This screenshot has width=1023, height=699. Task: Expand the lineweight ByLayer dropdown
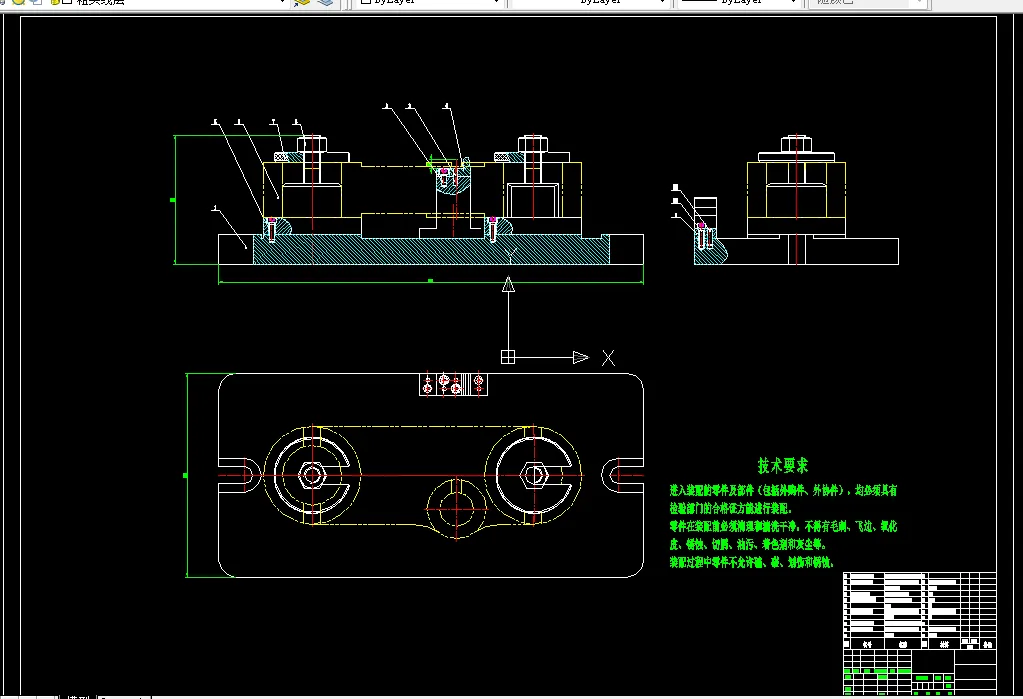(x=793, y=2)
